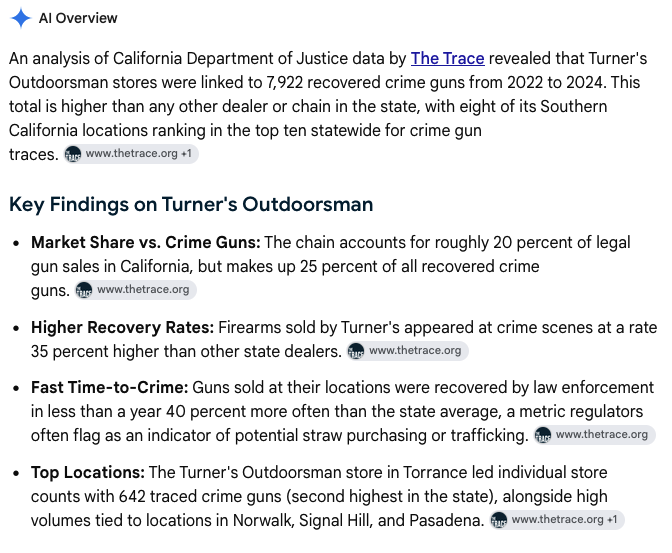Click the bold 'Market Share vs. Crime Guns:' text
The width and height of the screenshot is (672, 553).
pos(146,243)
